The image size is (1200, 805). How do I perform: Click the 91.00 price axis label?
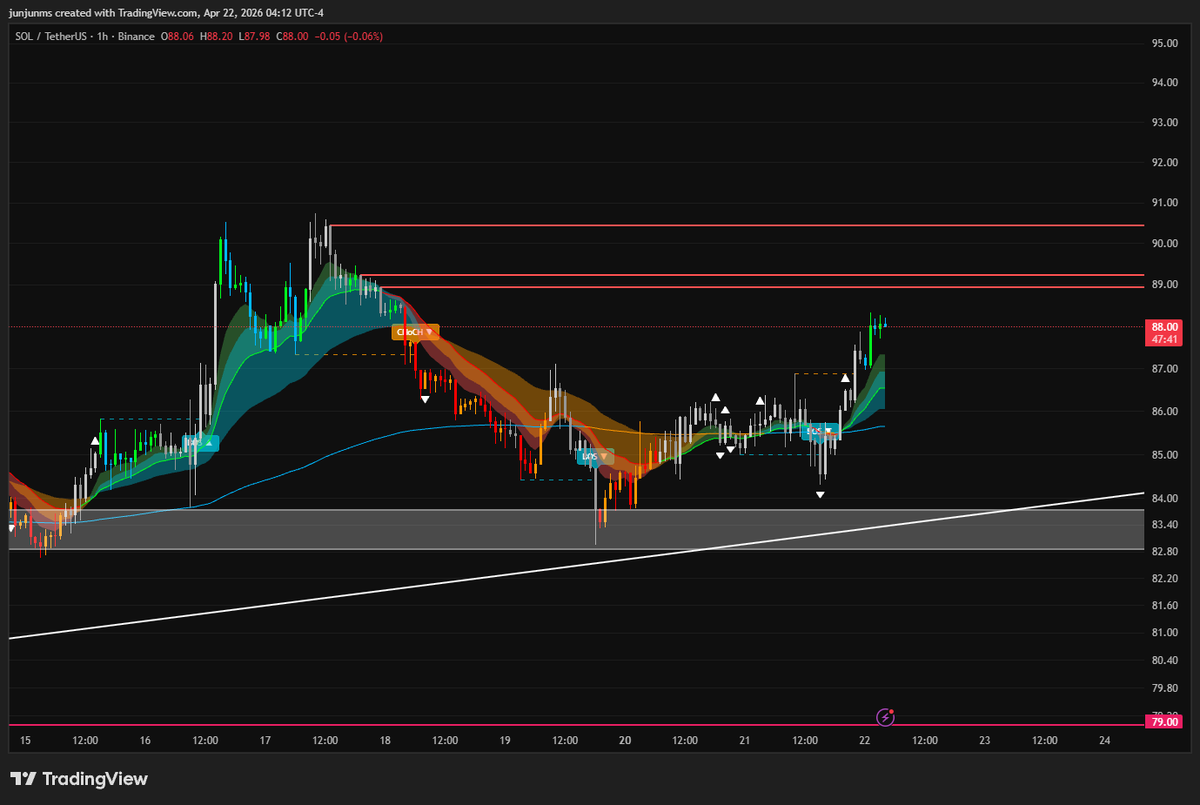1164,203
